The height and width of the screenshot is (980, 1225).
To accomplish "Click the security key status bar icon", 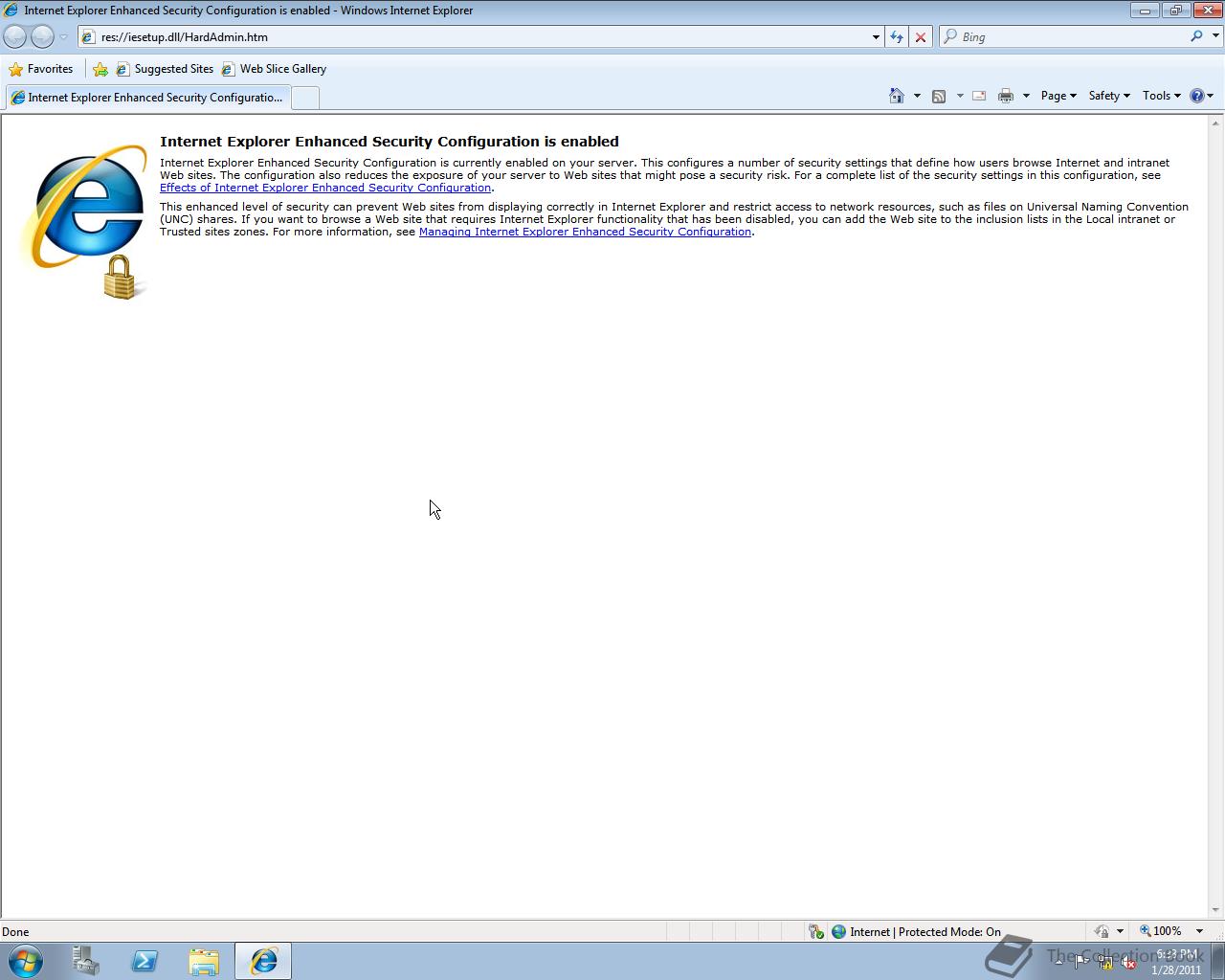I will [x=815, y=931].
